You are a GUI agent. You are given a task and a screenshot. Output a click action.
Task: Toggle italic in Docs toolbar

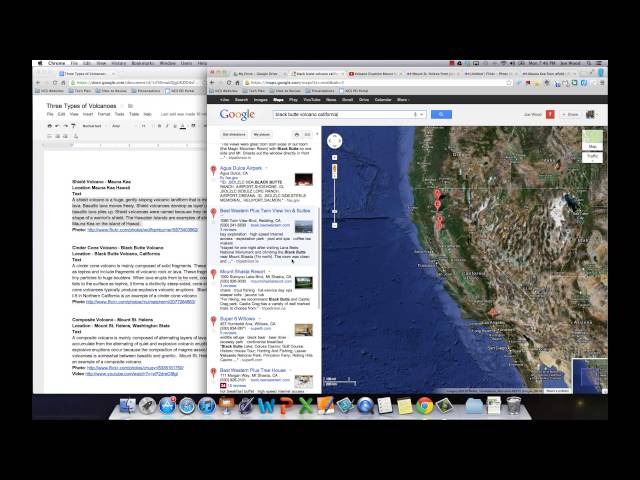[167, 126]
